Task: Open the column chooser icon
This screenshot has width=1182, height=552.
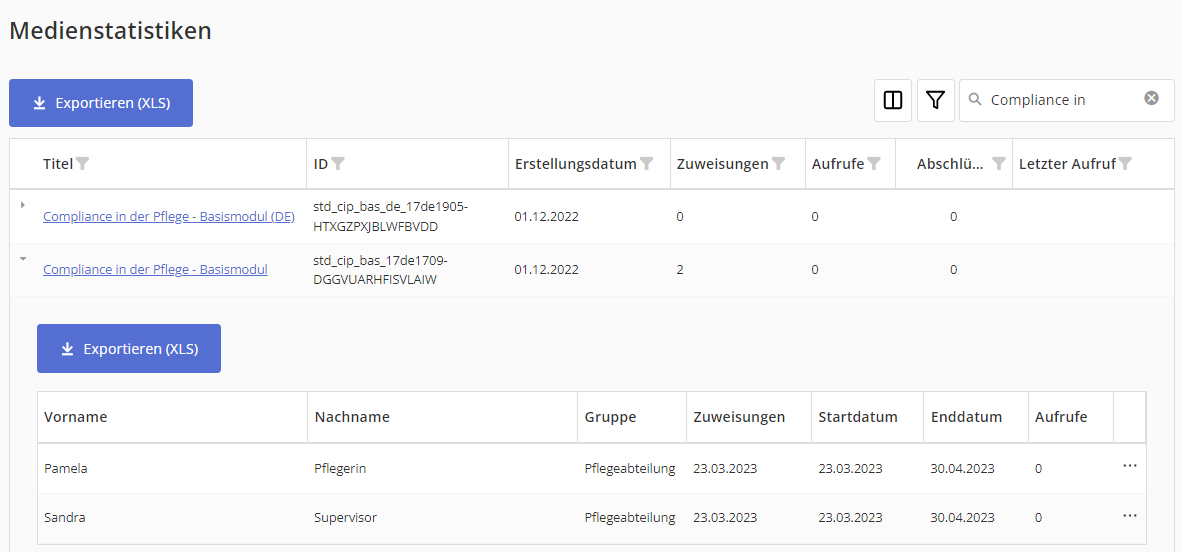Action: (x=893, y=100)
